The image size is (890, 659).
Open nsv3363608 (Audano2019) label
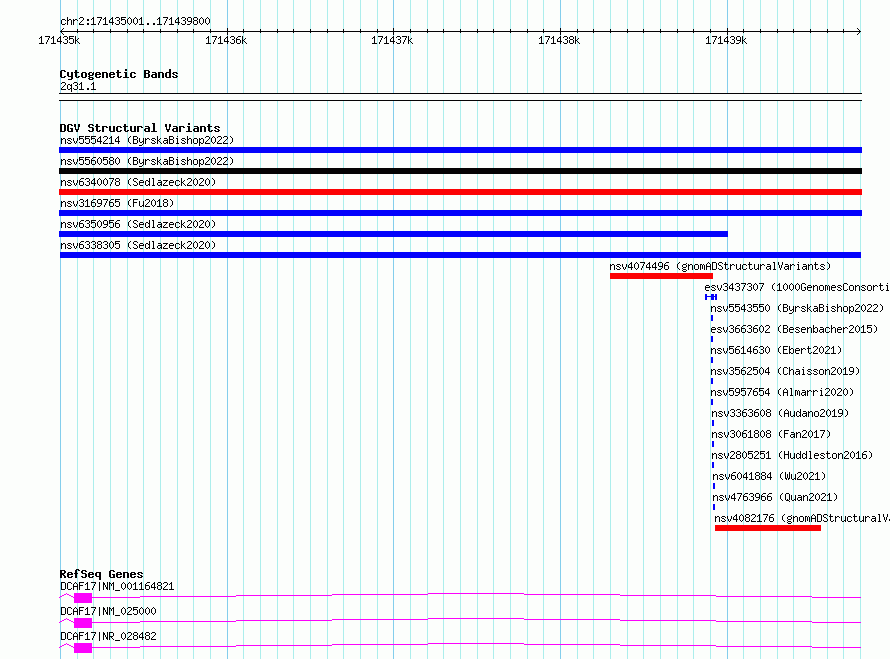780,413
